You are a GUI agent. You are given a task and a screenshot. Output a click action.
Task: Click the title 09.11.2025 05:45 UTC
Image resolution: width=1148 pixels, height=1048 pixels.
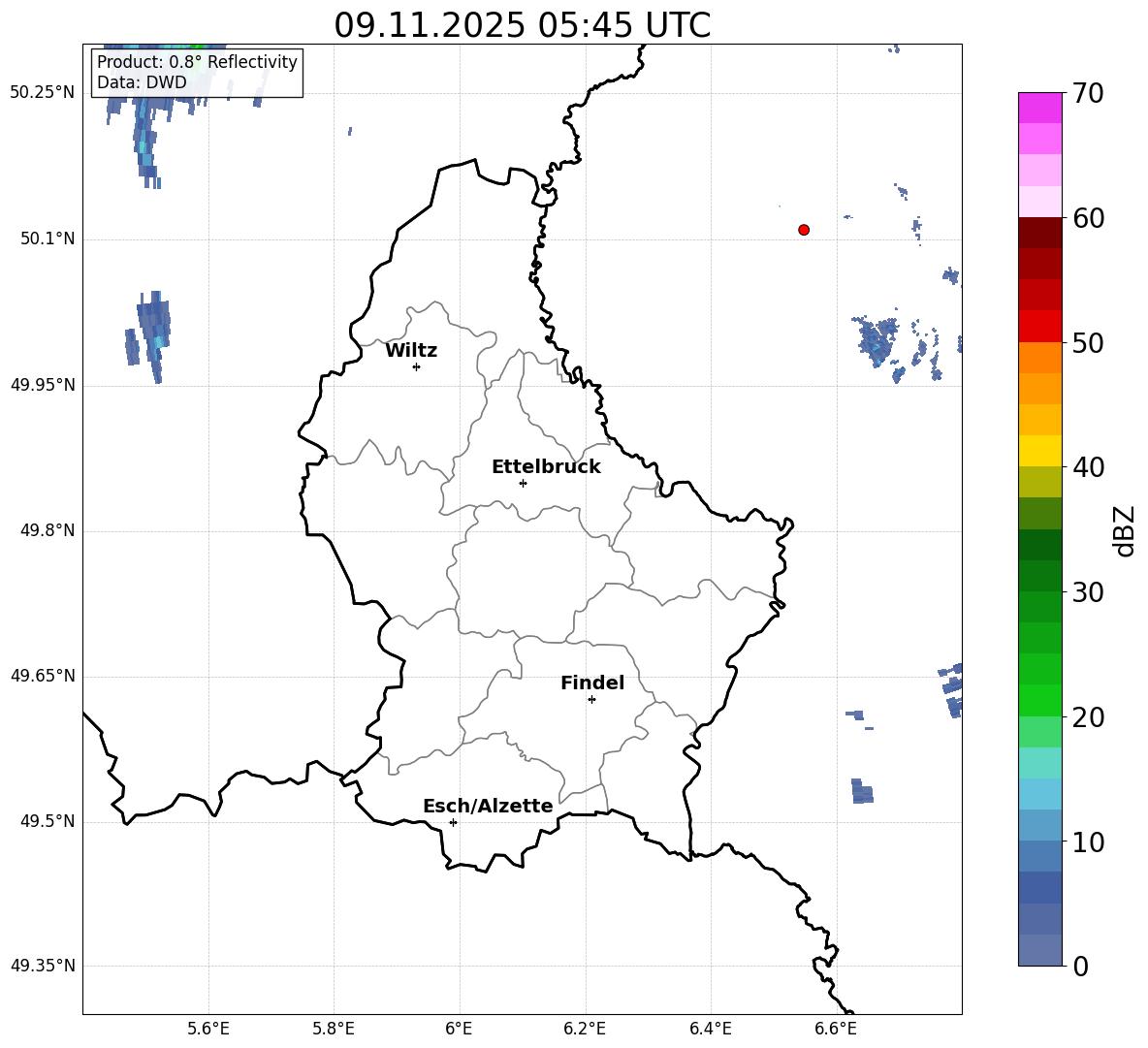(x=522, y=25)
